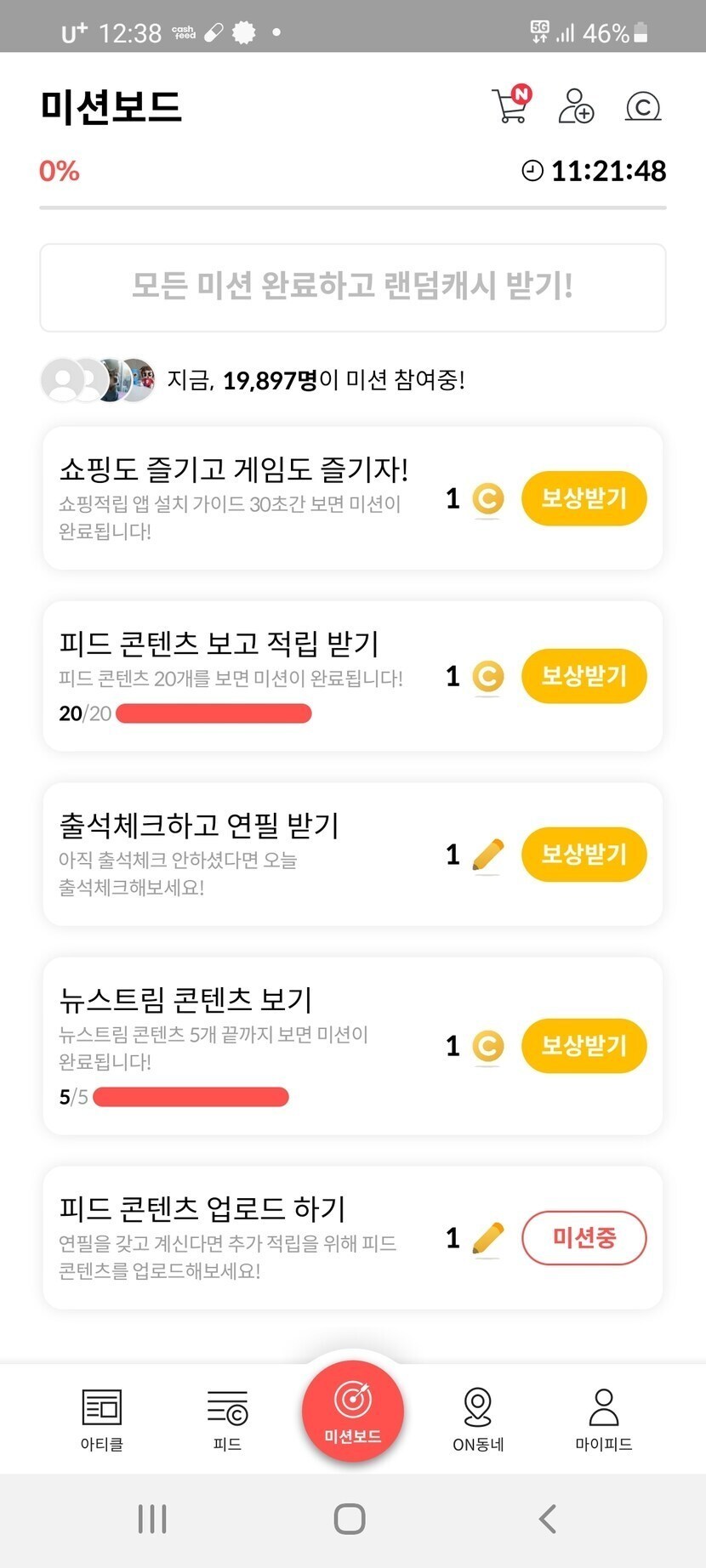The width and height of the screenshot is (706, 1568).
Task: Switch to the 피드 tab
Action: click(227, 1418)
